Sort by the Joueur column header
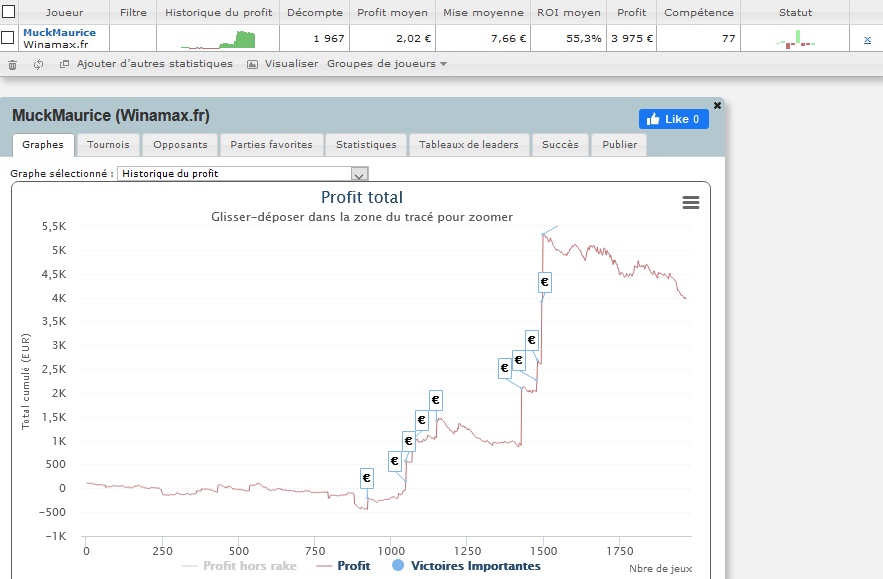The height and width of the screenshot is (579, 883). click(64, 12)
